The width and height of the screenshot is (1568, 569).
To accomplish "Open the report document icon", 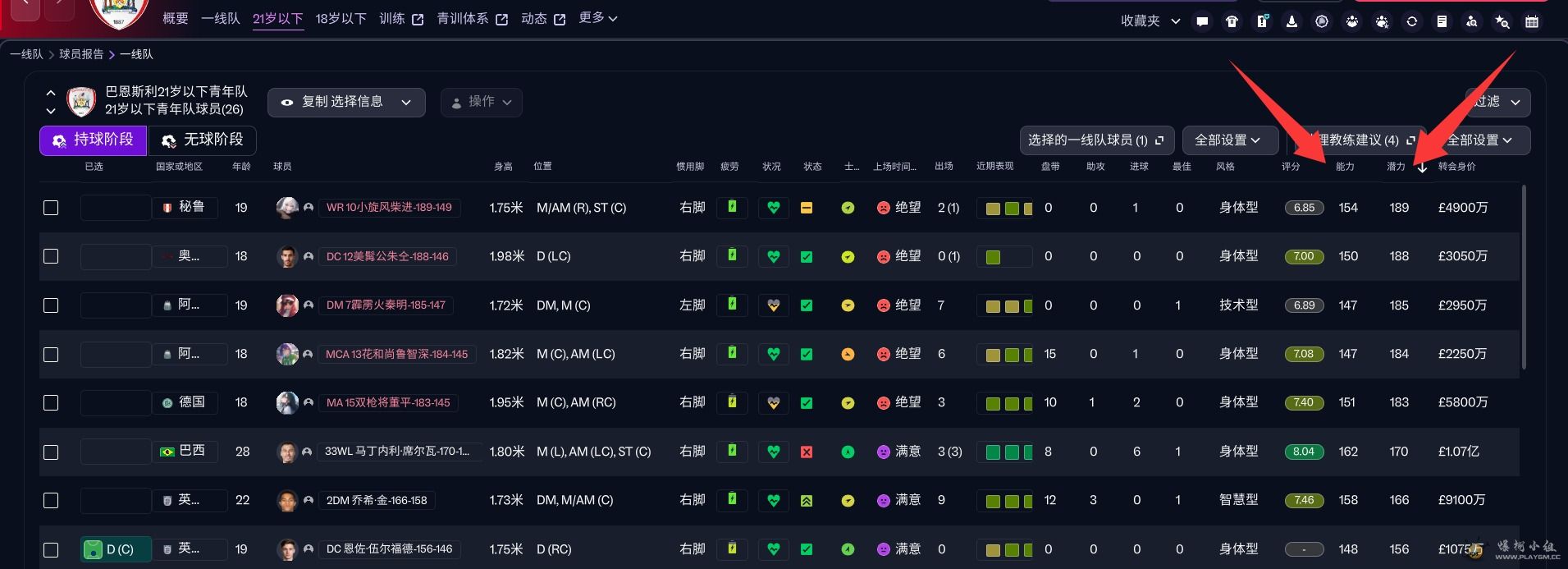I will pyautogui.click(x=1442, y=22).
